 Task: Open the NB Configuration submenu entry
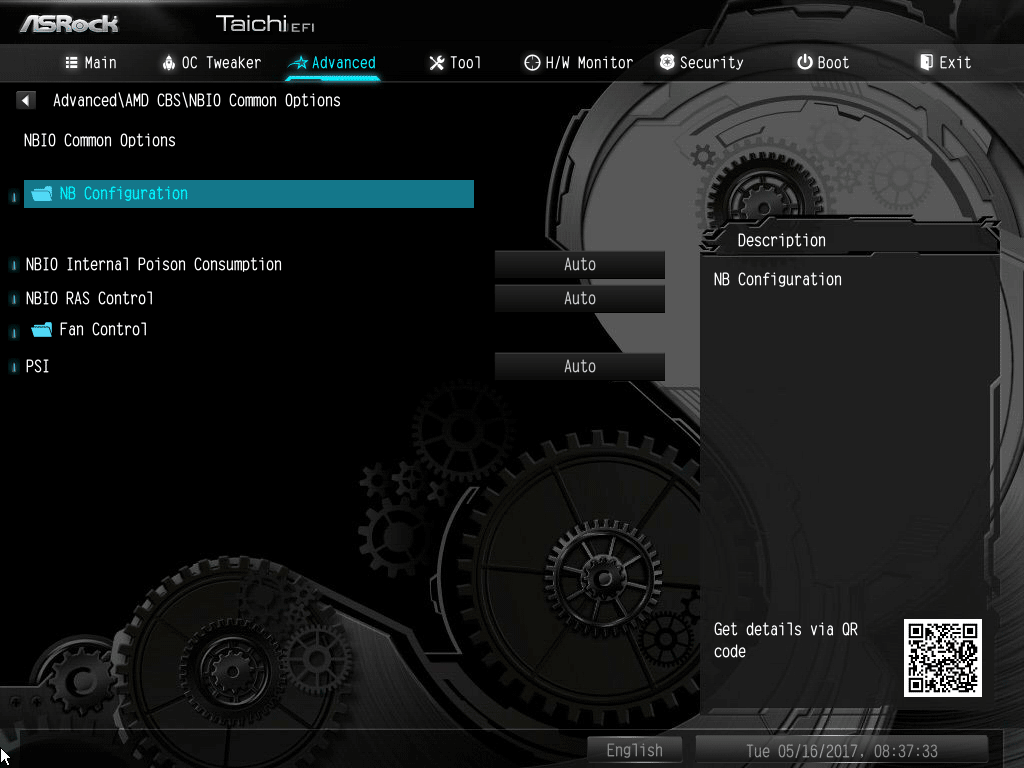click(x=249, y=194)
